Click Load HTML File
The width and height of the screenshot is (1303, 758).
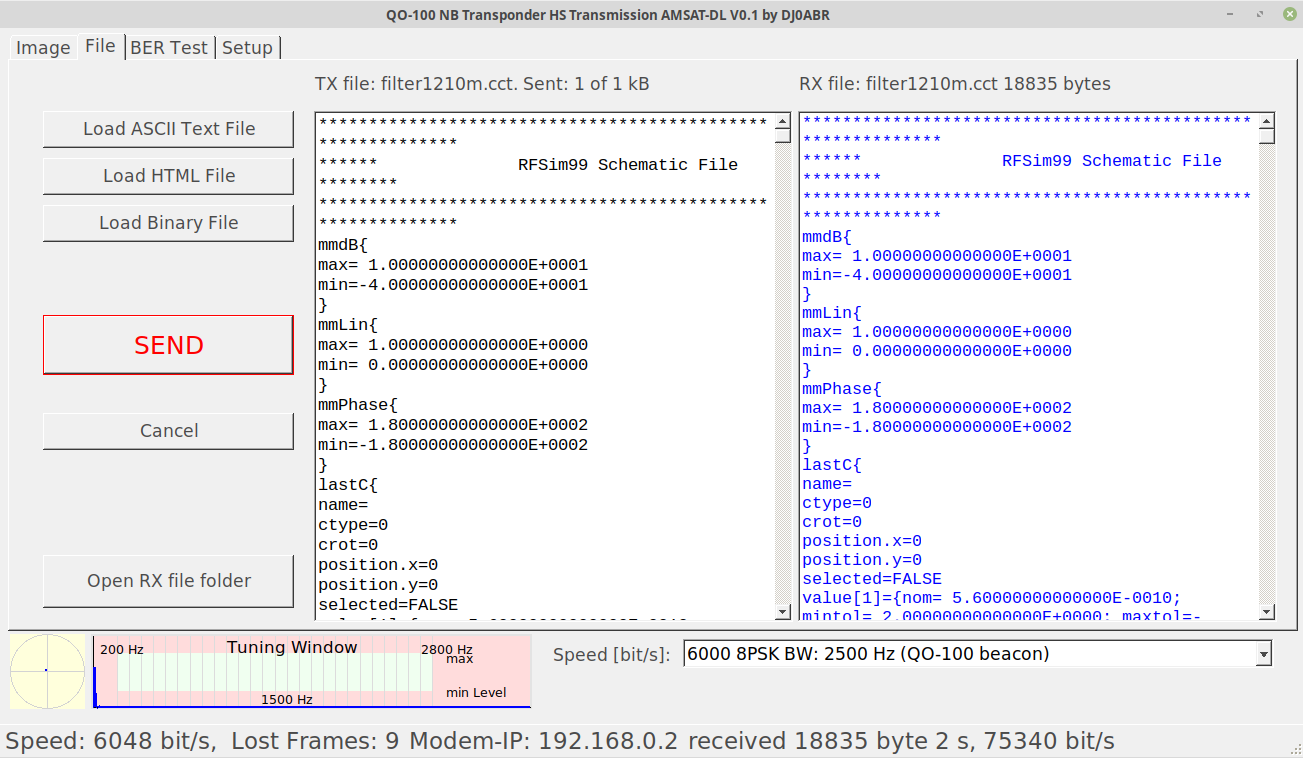(167, 176)
